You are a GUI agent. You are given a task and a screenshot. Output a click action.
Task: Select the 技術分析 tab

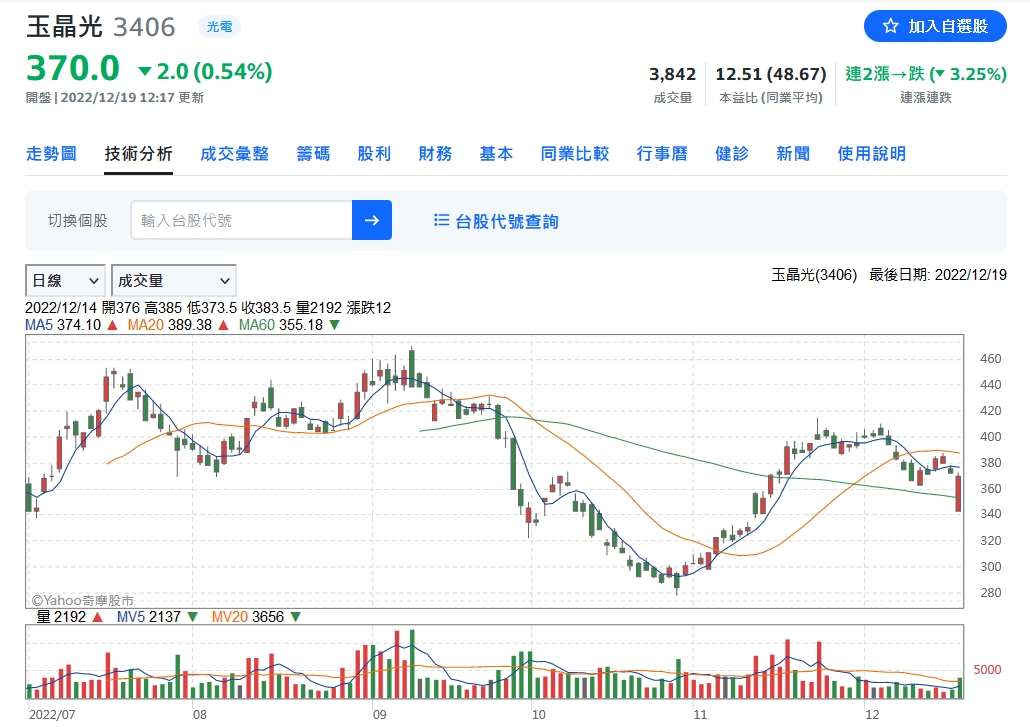click(139, 154)
